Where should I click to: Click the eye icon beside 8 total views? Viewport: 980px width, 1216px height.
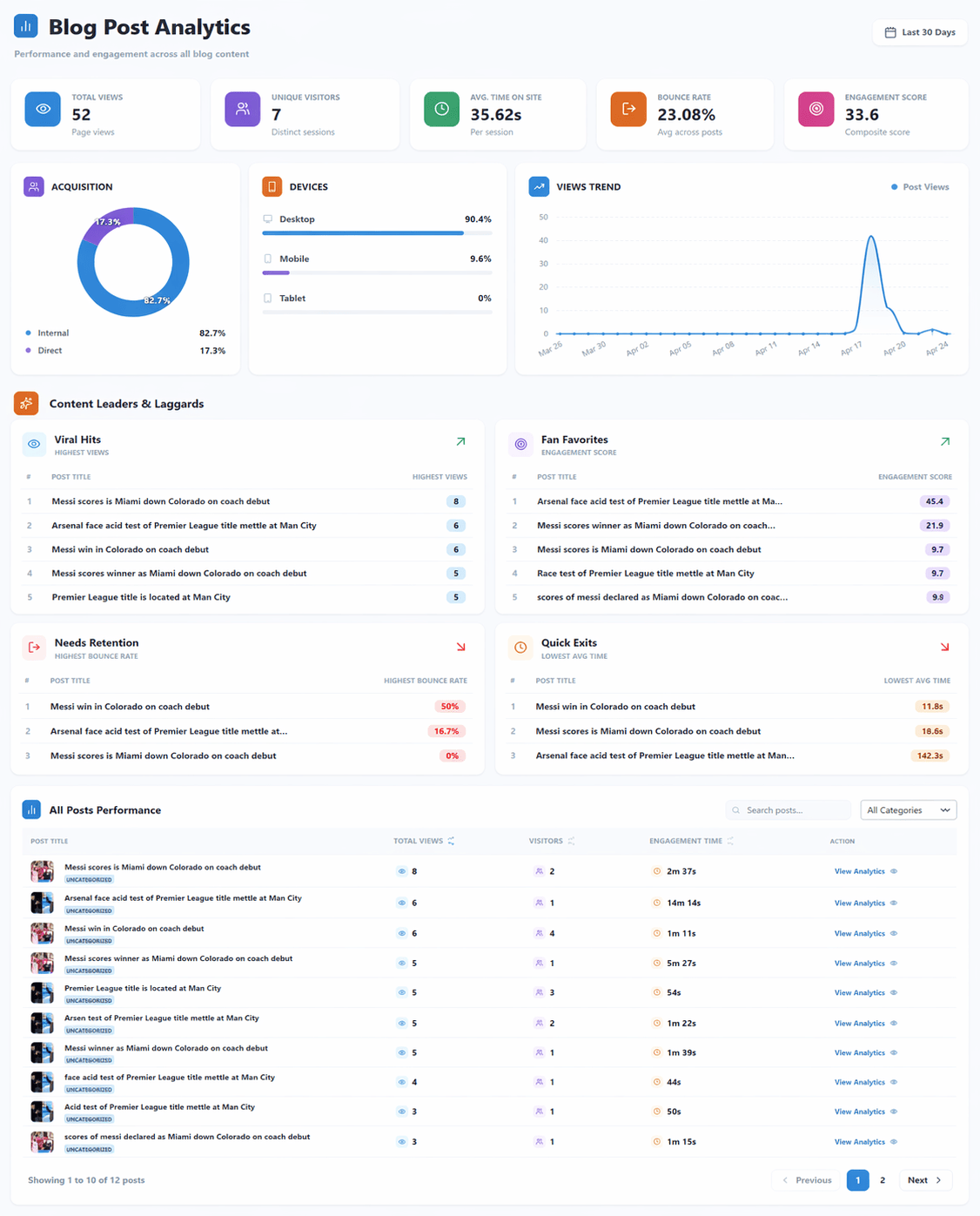401,871
